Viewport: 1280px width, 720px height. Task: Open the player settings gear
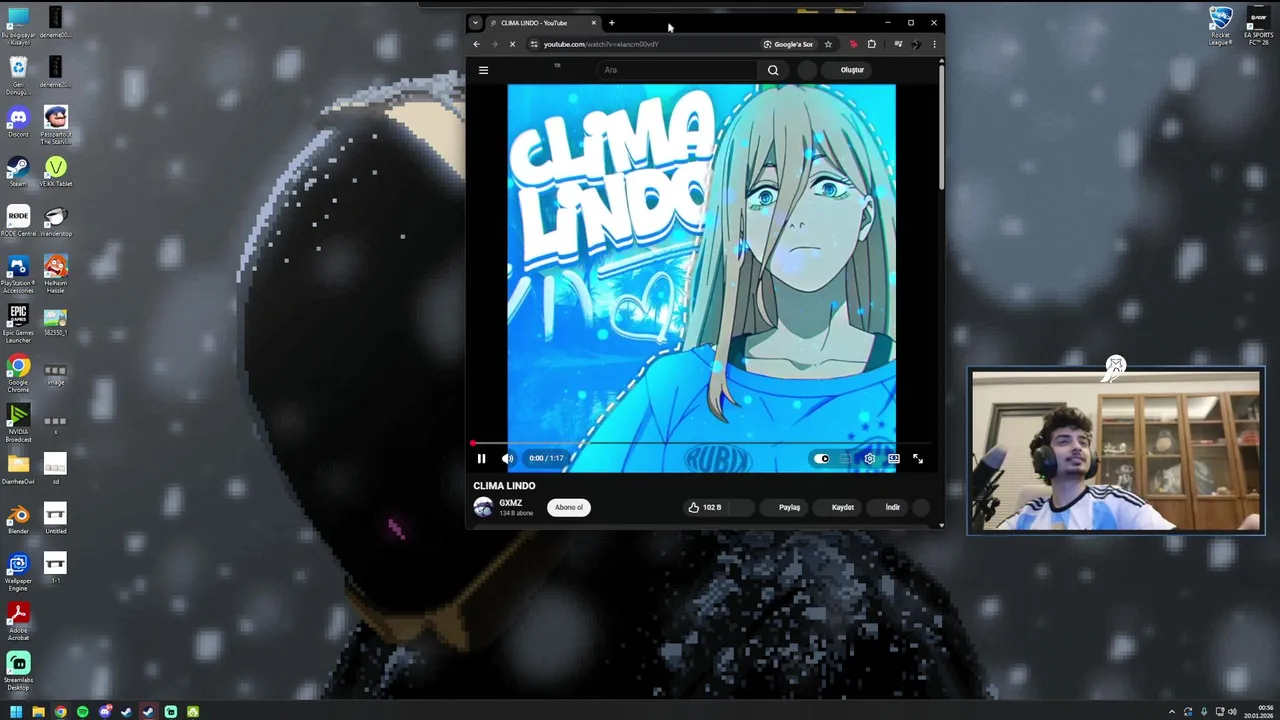(870, 458)
